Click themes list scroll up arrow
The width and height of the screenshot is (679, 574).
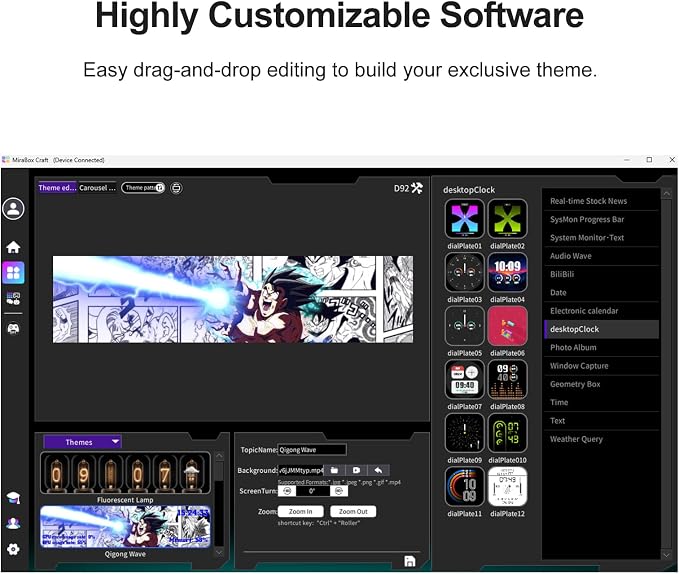219,456
